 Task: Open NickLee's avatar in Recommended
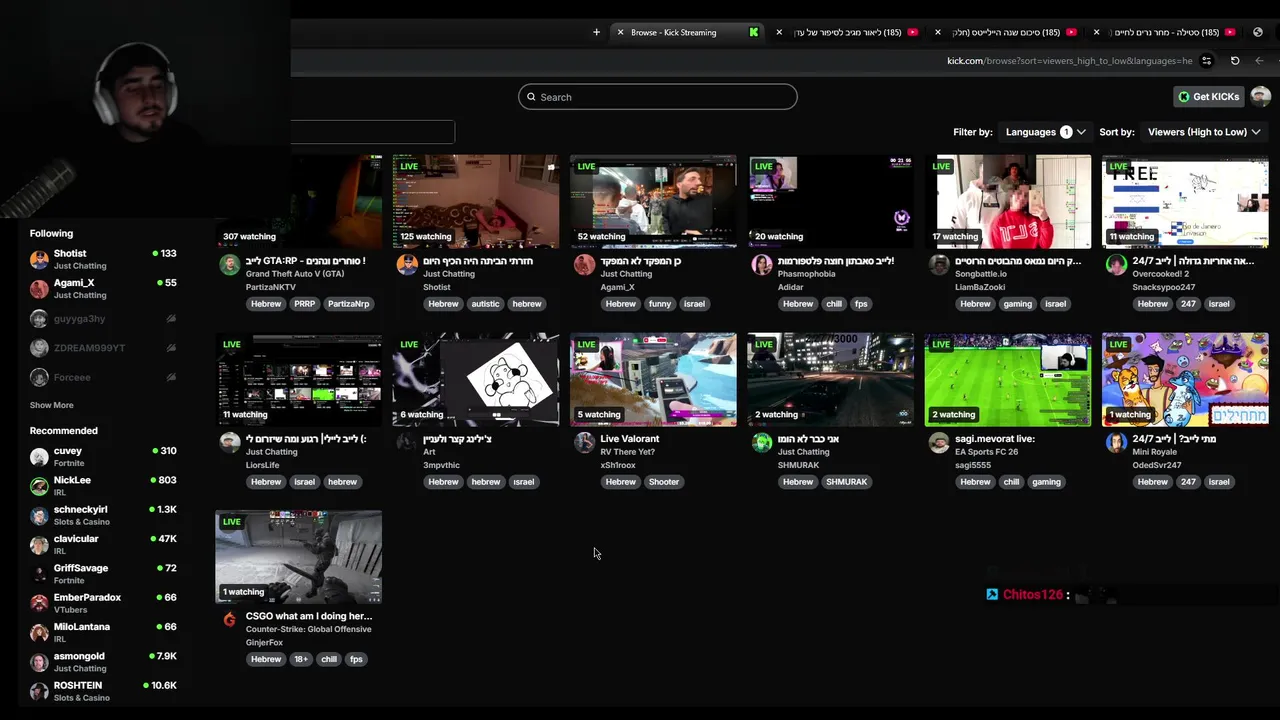coord(39,486)
